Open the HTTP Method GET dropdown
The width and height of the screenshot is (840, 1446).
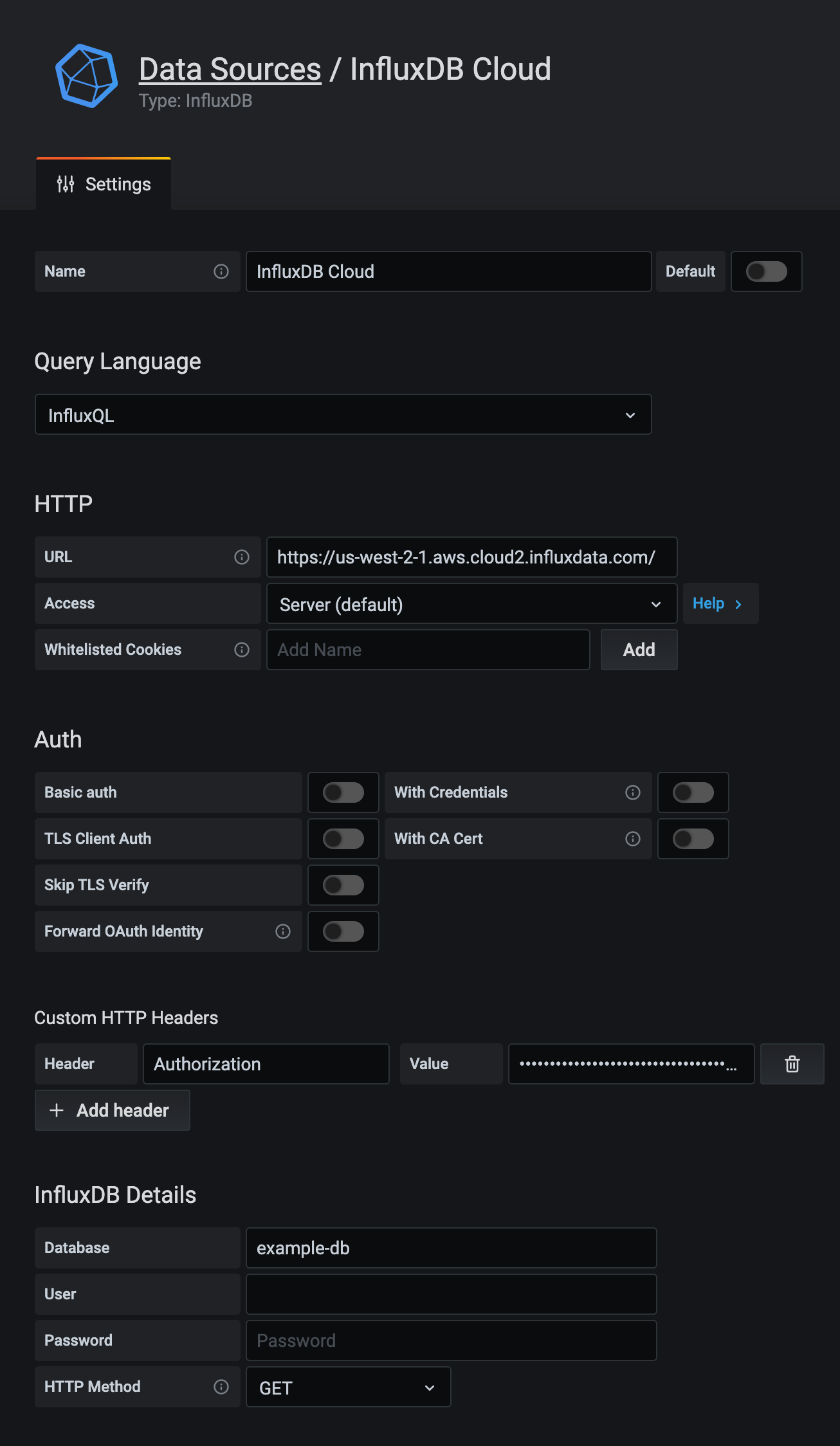pos(349,1387)
